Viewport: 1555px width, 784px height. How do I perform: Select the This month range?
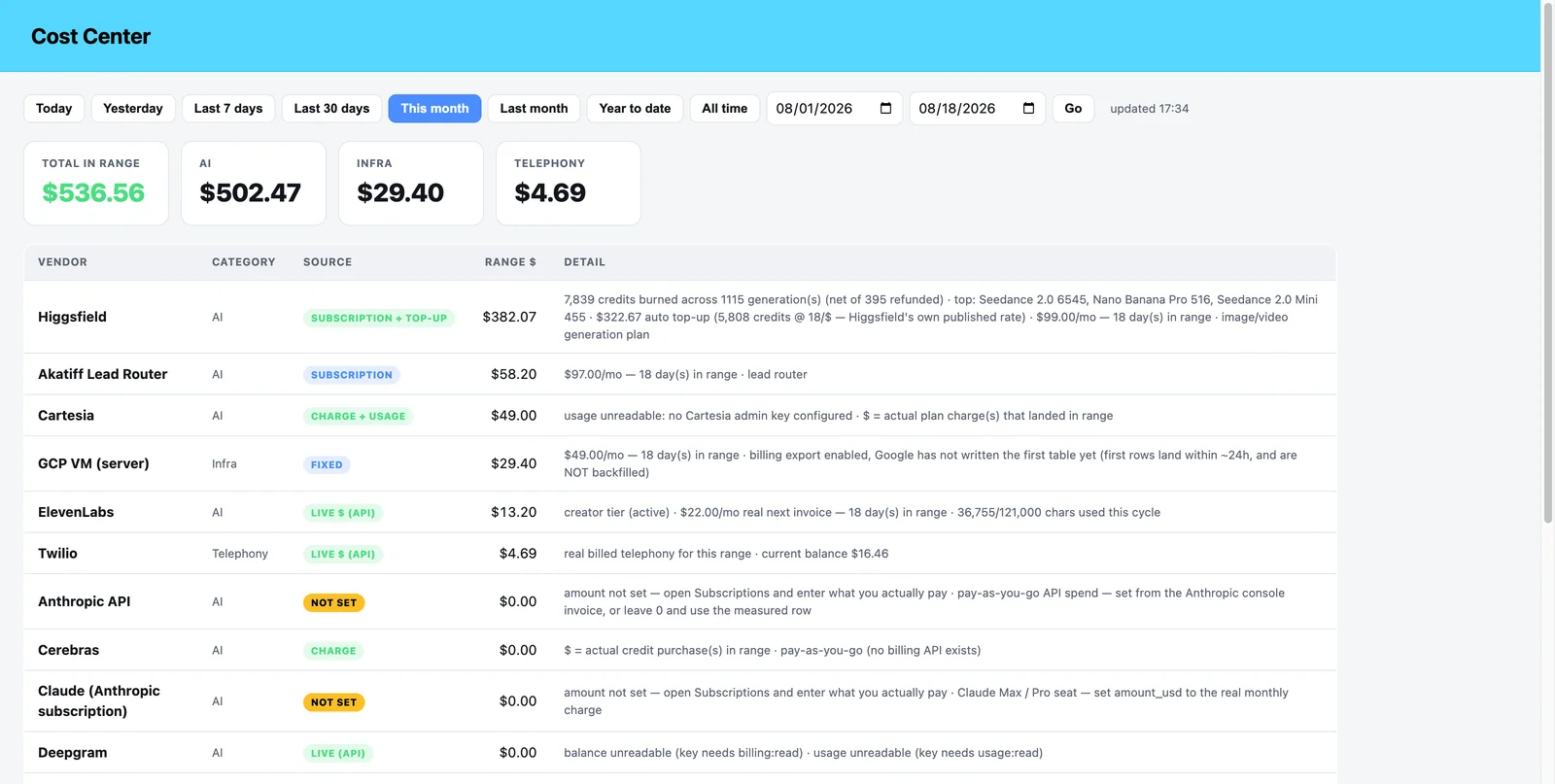pyautogui.click(x=434, y=109)
